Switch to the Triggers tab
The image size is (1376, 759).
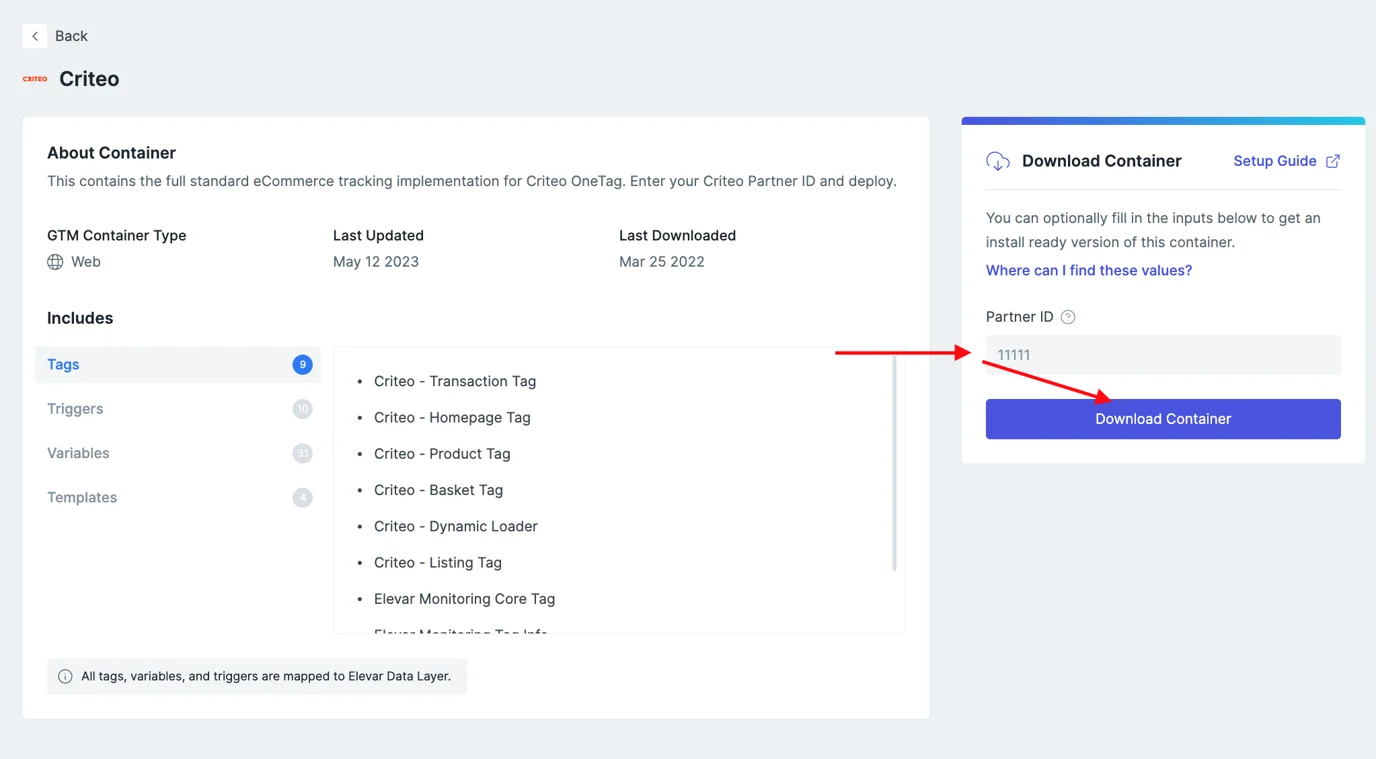pyautogui.click(x=178, y=409)
